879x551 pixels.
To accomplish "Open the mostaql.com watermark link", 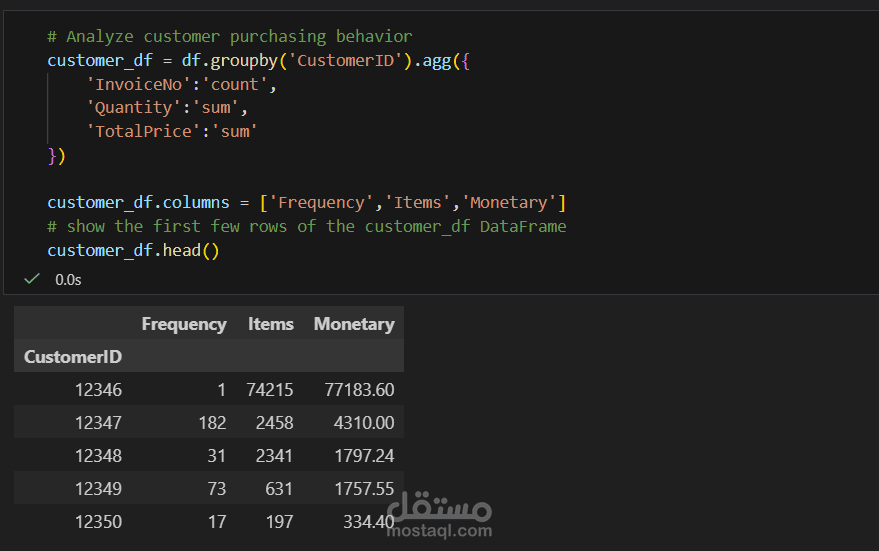I will pyautogui.click(x=439, y=531).
